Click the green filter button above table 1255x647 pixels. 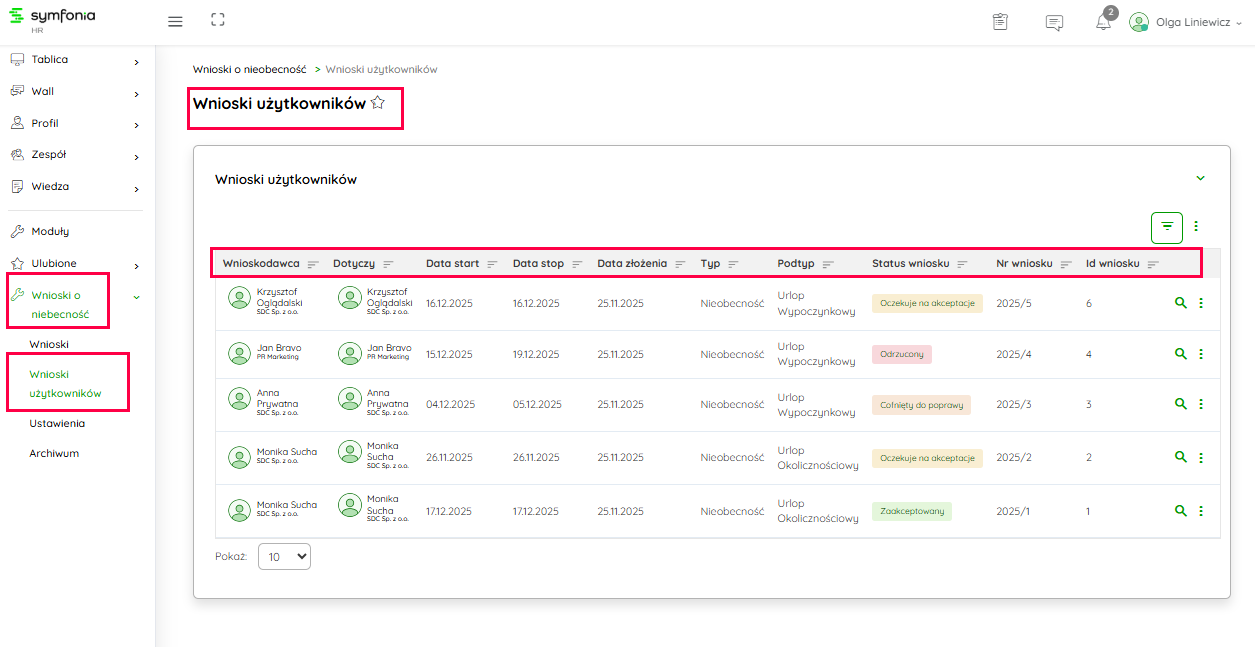click(x=1167, y=227)
